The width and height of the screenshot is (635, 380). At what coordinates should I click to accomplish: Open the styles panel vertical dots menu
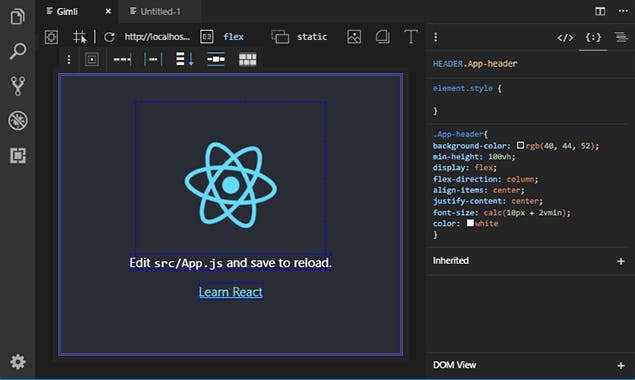436,37
